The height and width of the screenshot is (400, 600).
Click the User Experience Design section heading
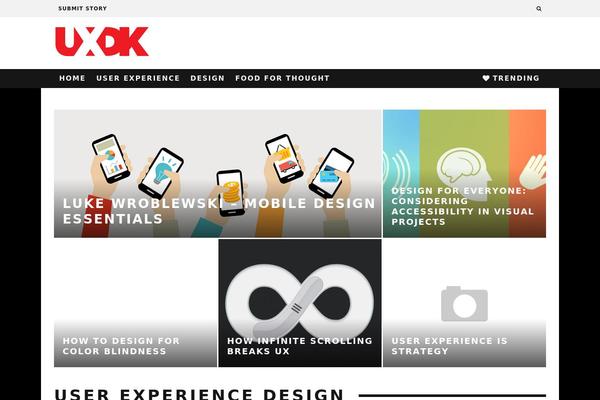(x=199, y=394)
